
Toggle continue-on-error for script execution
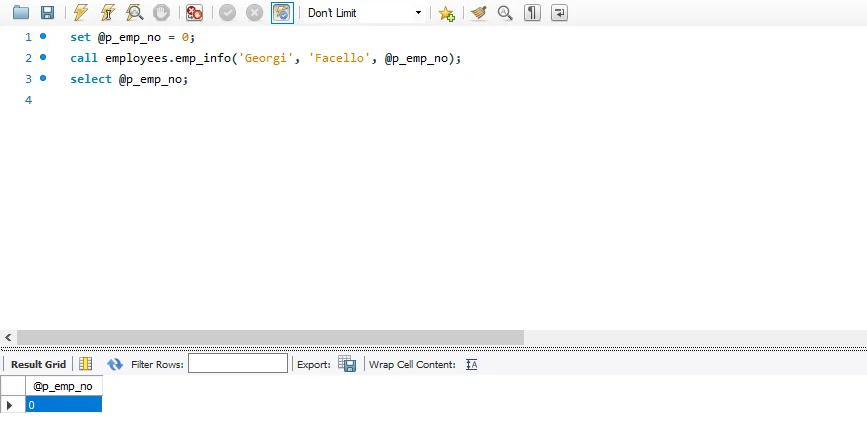coord(194,13)
